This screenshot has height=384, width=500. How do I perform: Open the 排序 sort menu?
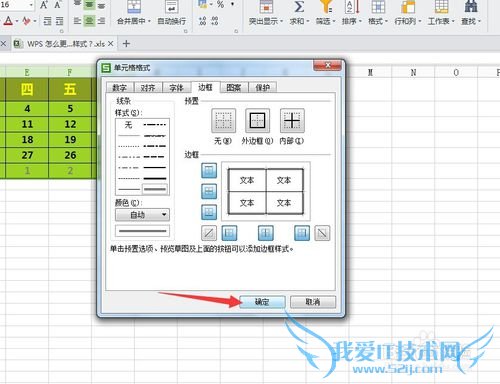click(x=352, y=21)
